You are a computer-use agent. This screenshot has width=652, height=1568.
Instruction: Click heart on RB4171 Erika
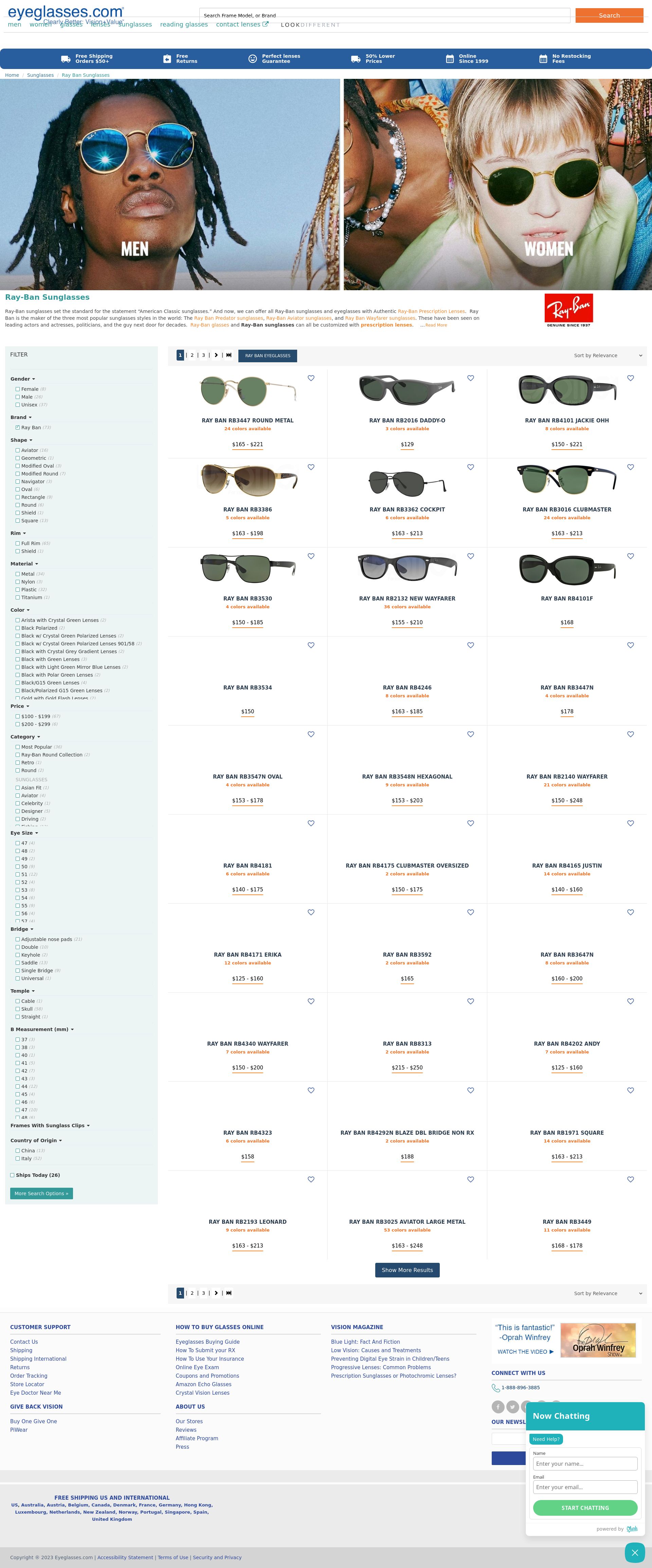click(x=311, y=912)
